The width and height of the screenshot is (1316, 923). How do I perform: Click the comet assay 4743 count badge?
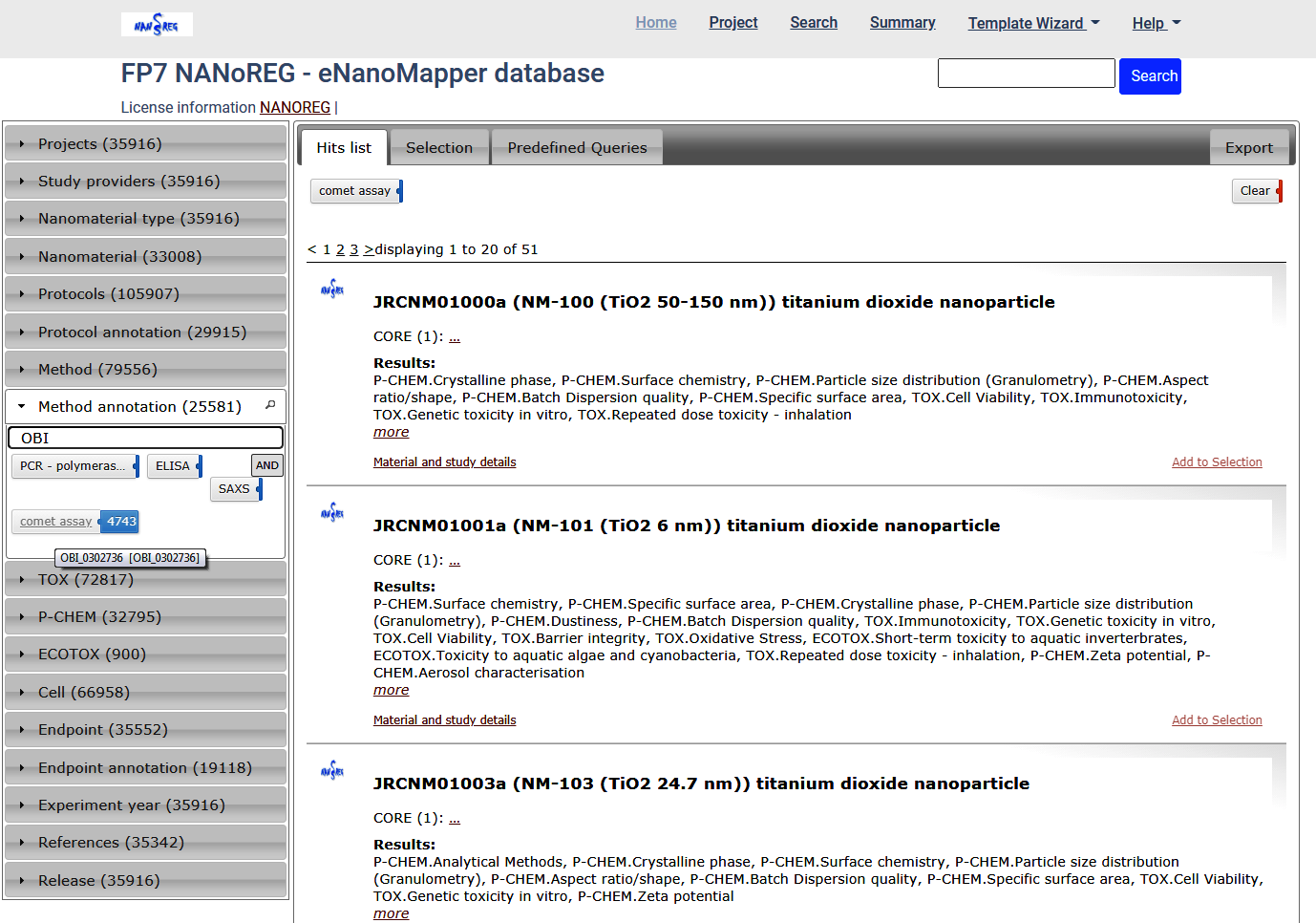coord(121,522)
